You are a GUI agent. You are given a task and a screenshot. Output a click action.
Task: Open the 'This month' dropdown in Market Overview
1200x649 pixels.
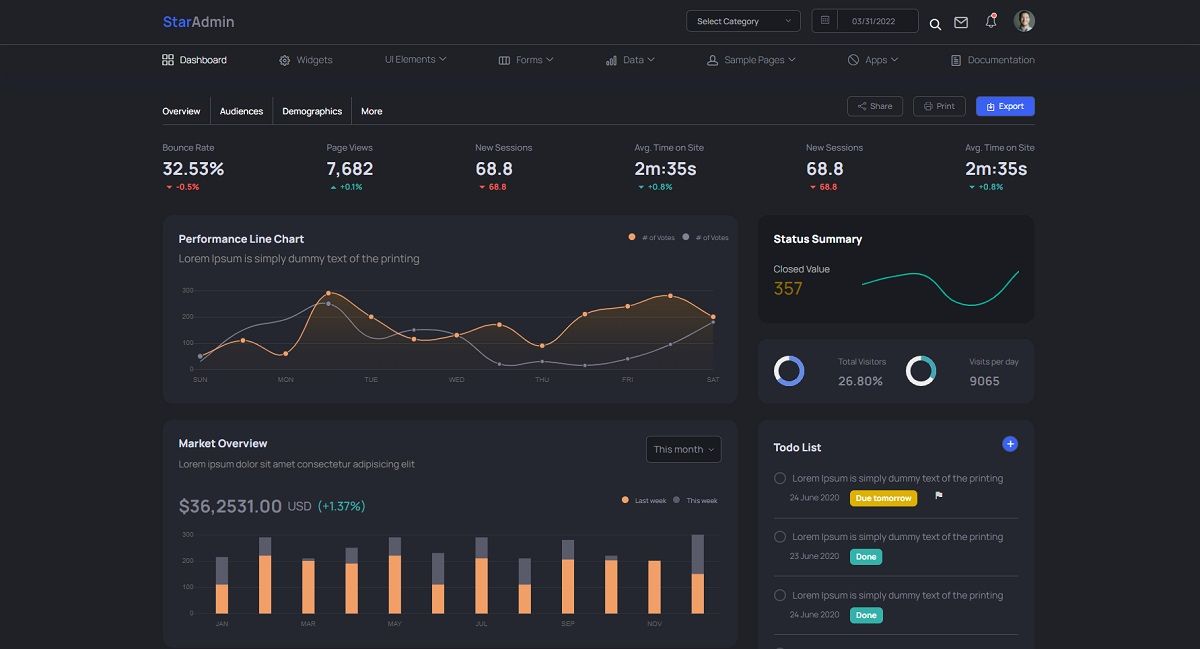(683, 449)
